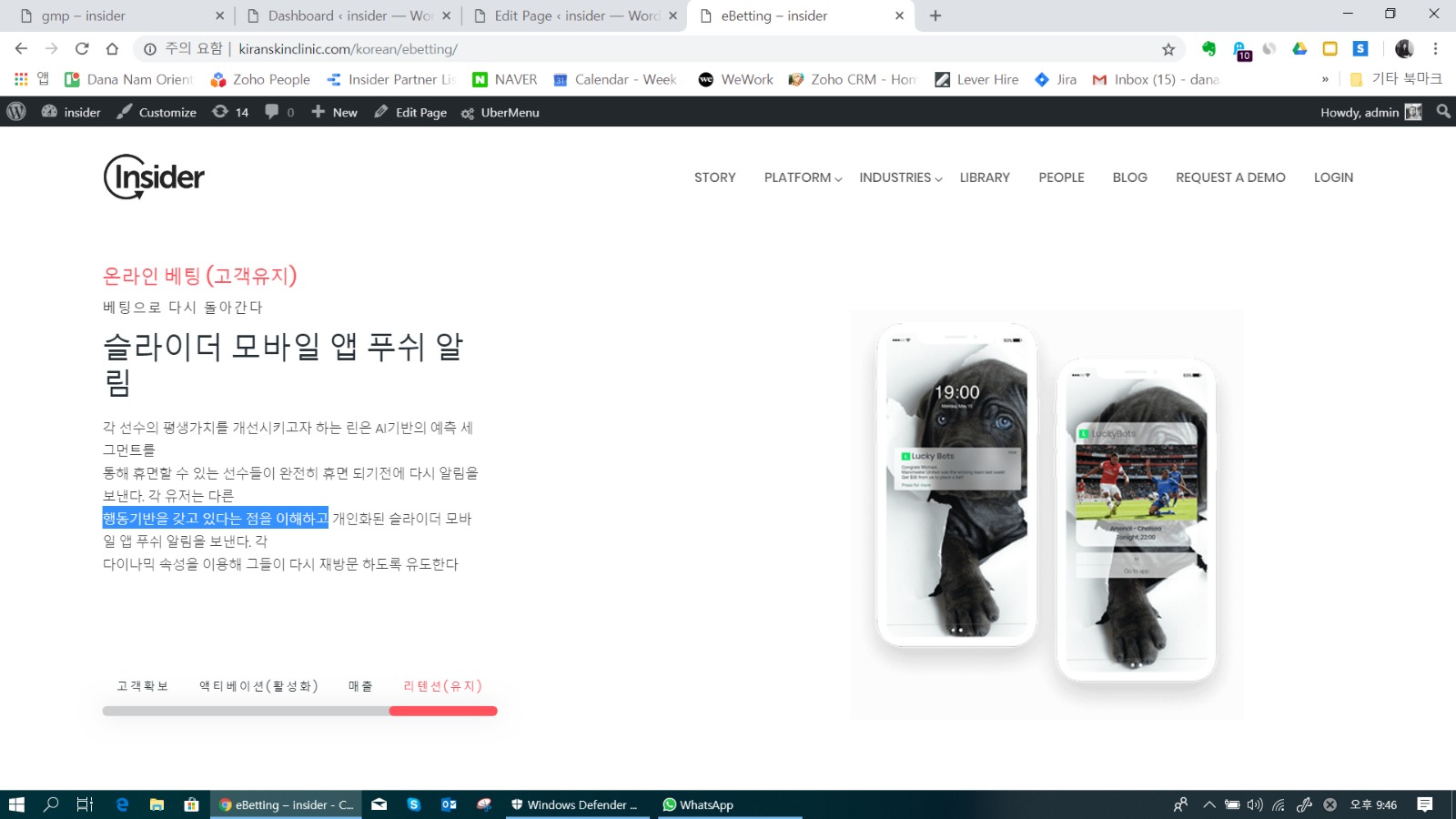
Task: Show hidden system tray icons
Action: coord(1208,804)
